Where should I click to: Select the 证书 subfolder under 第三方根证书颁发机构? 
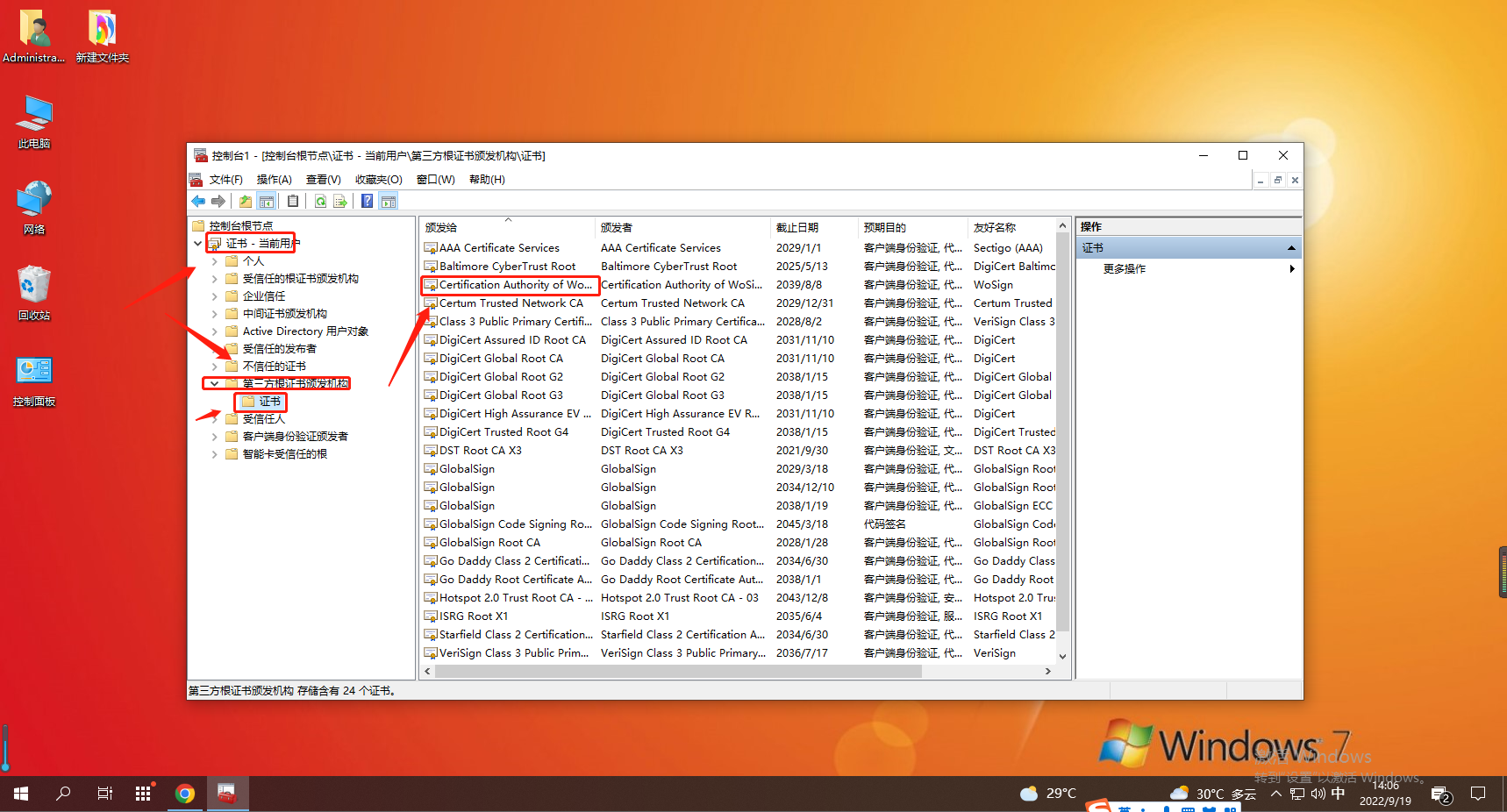[261, 402]
